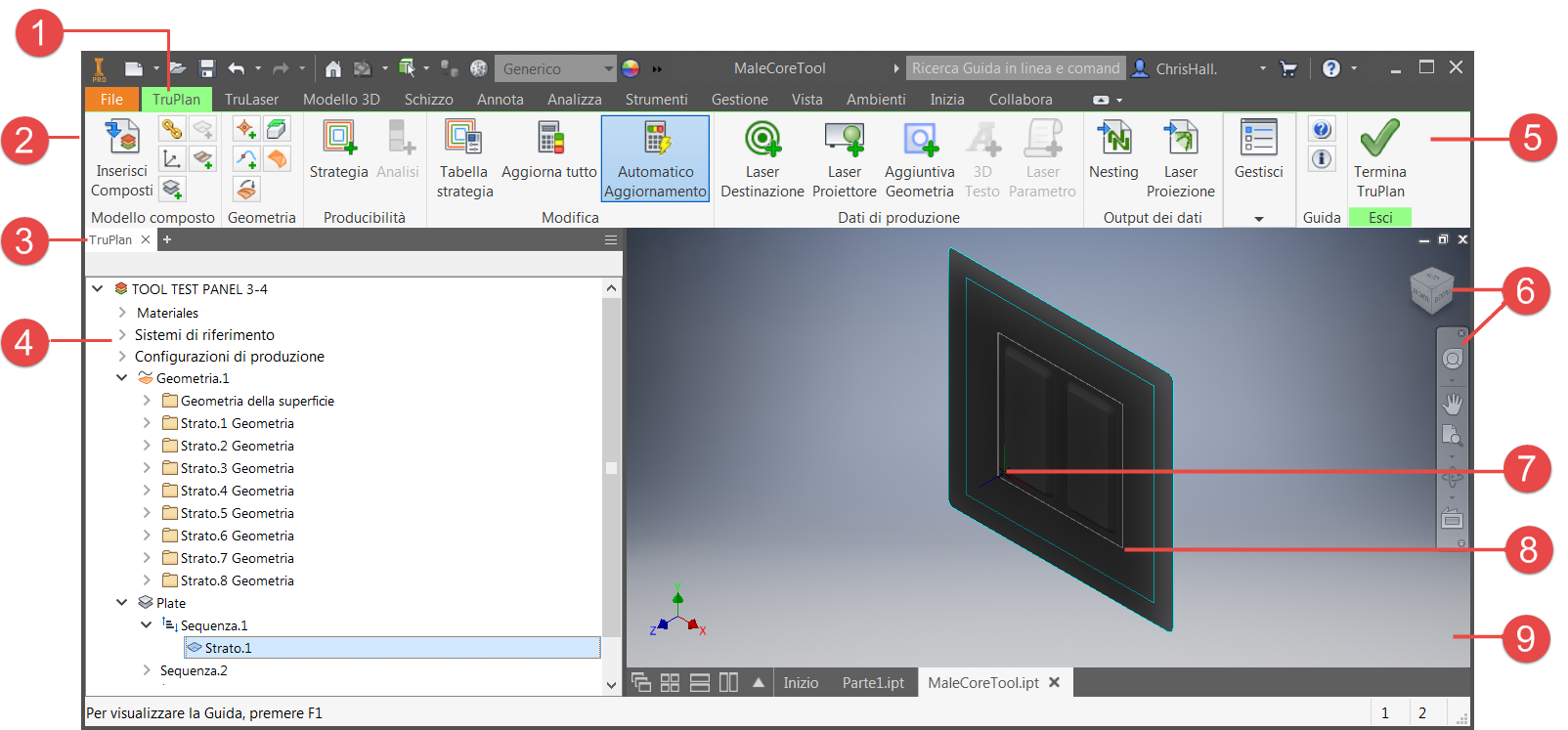The height and width of the screenshot is (730, 1568).
Task: Click the blue question mark Guida icon
Action: click(1322, 129)
